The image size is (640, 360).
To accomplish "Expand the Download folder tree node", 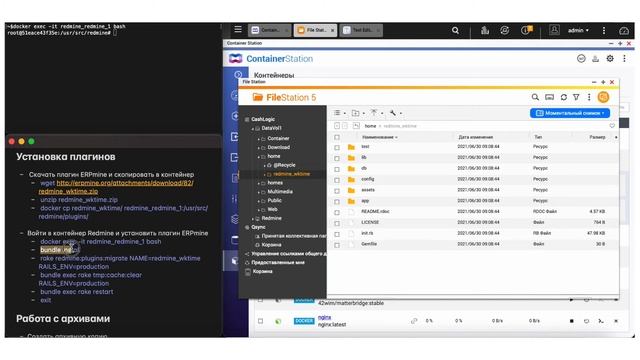I will click(258, 148).
